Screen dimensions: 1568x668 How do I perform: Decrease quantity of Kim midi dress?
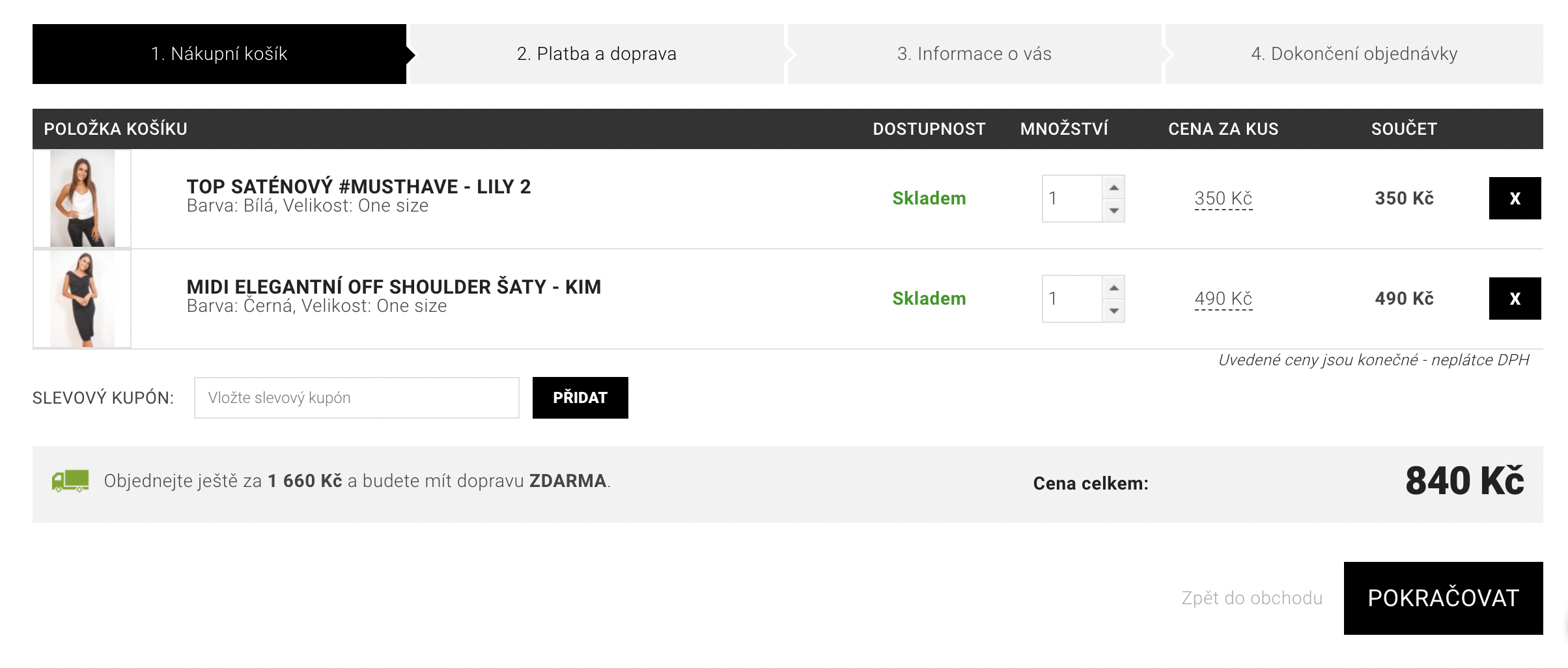(x=1114, y=311)
